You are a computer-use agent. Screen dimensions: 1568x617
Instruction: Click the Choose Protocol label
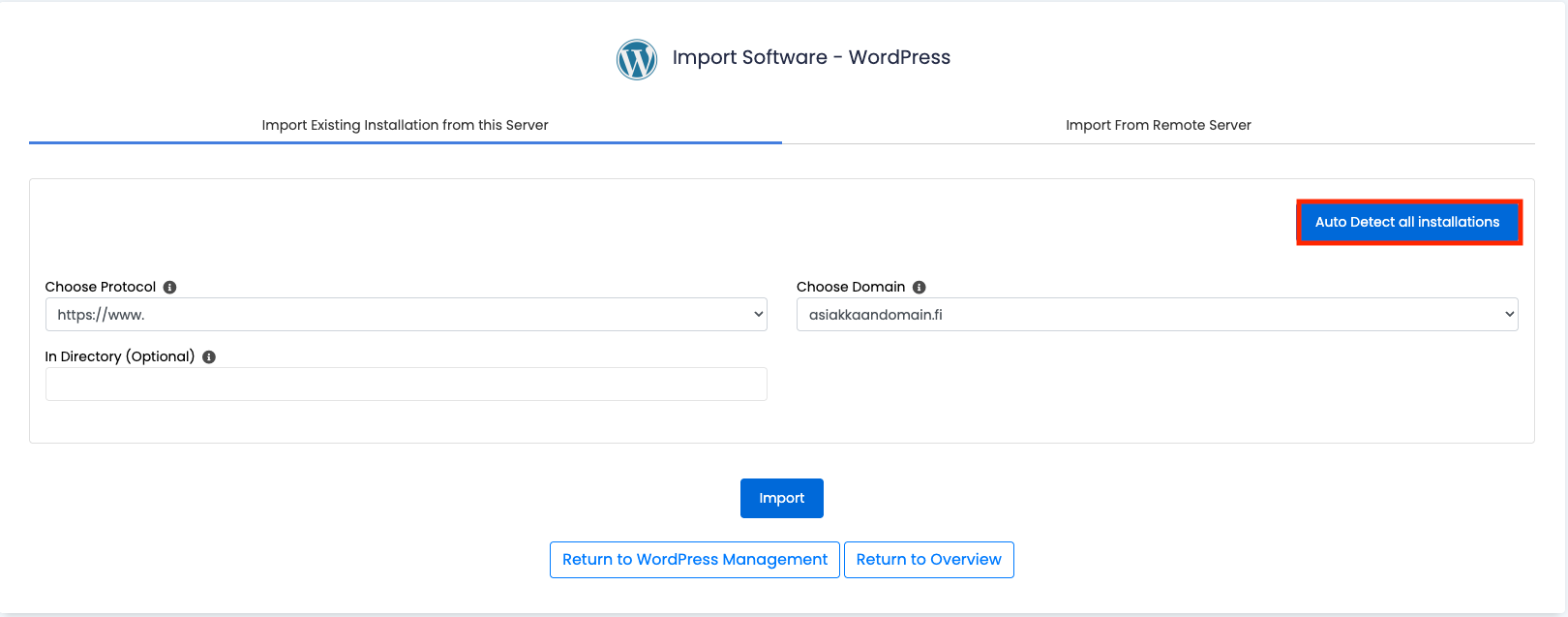101,287
